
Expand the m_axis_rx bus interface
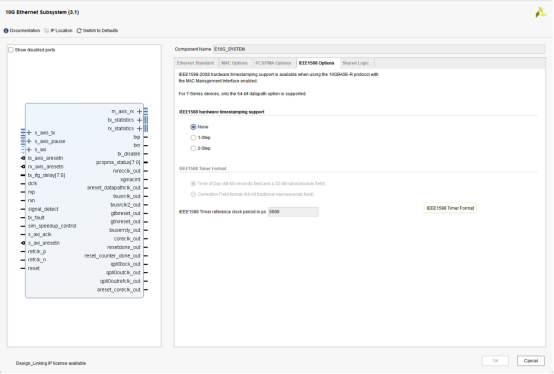140,112
